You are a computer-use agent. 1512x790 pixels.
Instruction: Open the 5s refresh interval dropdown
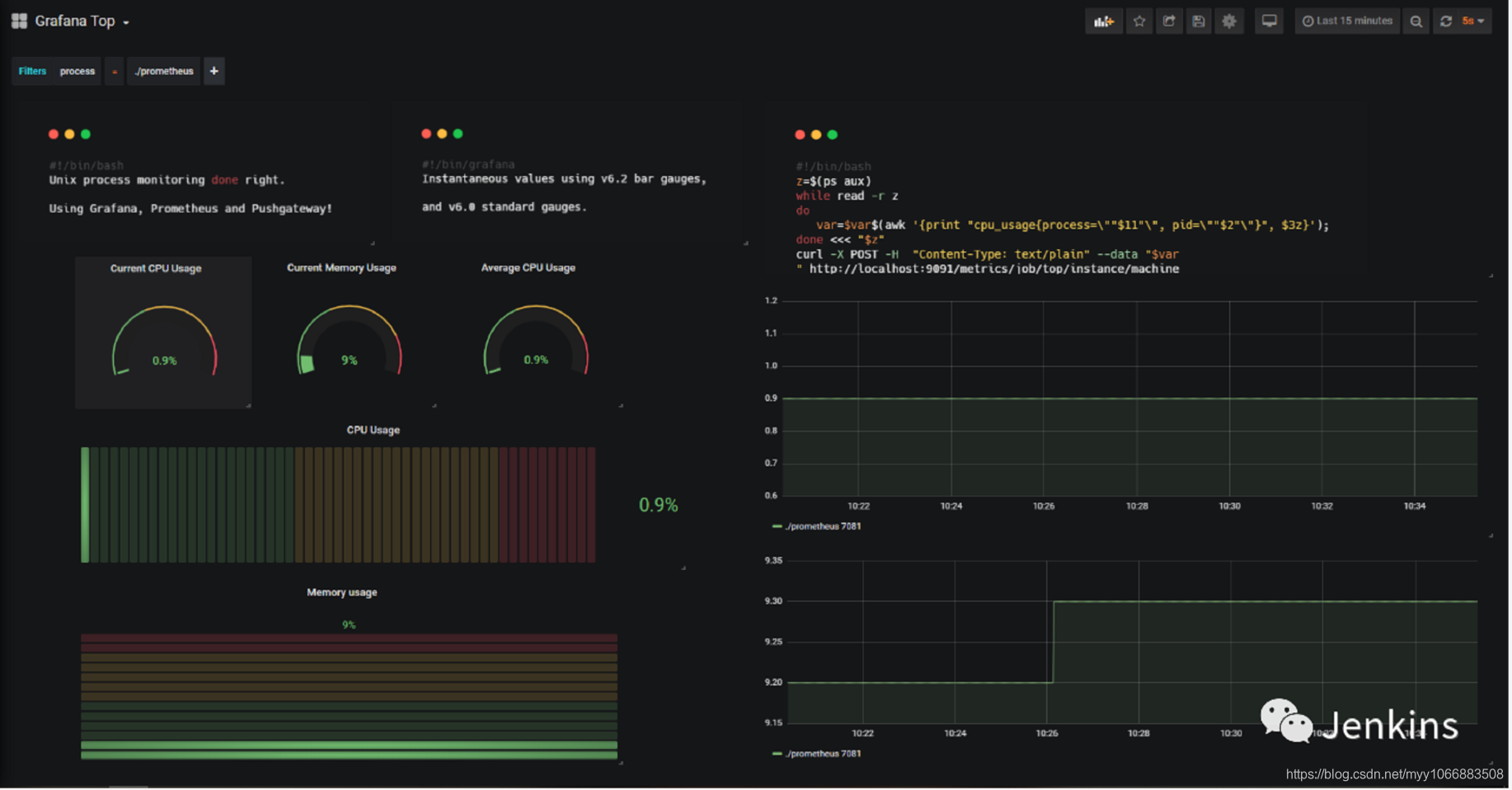click(1473, 21)
